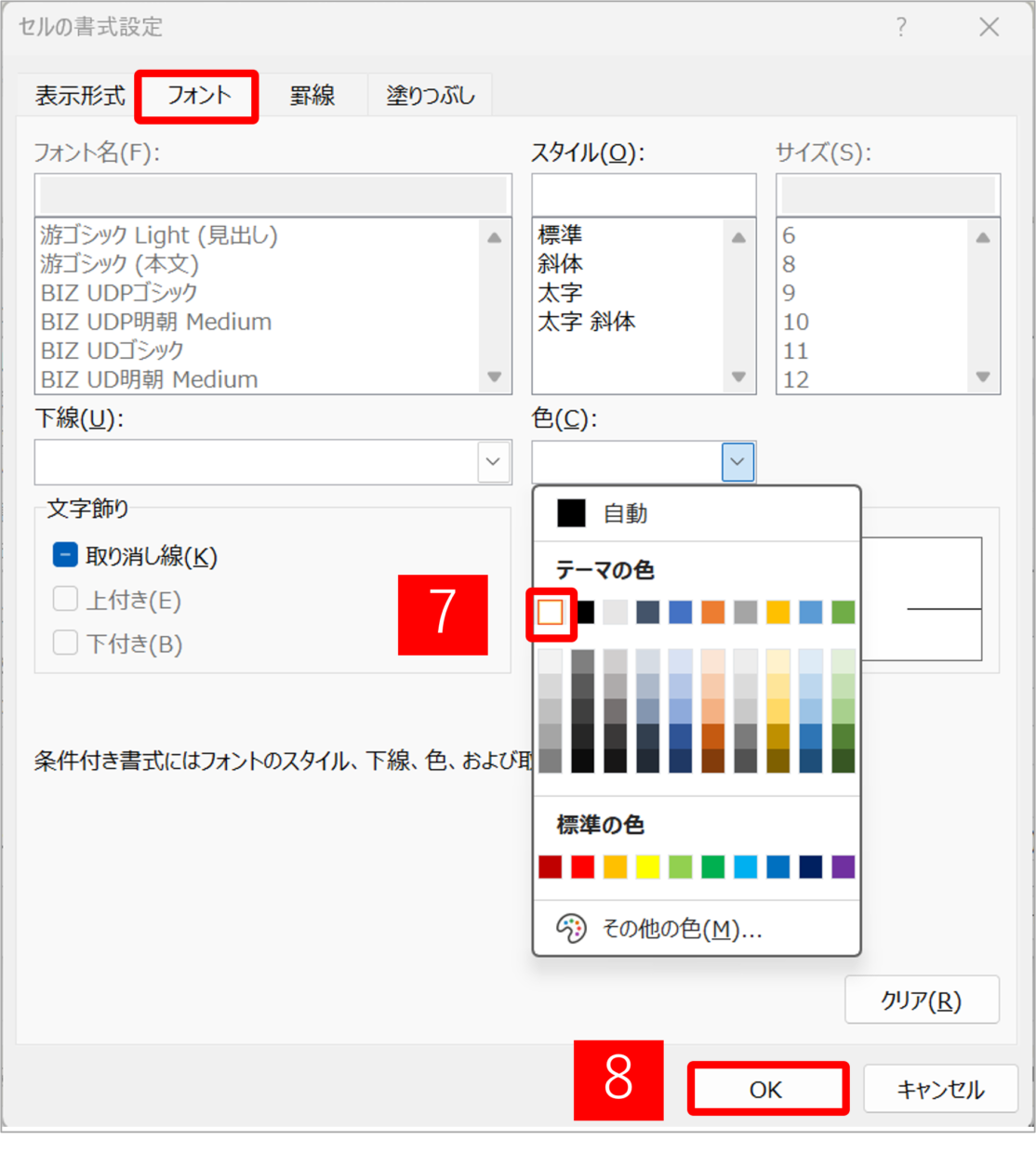Toggle 下付き checkbox
1036x1153 pixels.
click(65, 643)
